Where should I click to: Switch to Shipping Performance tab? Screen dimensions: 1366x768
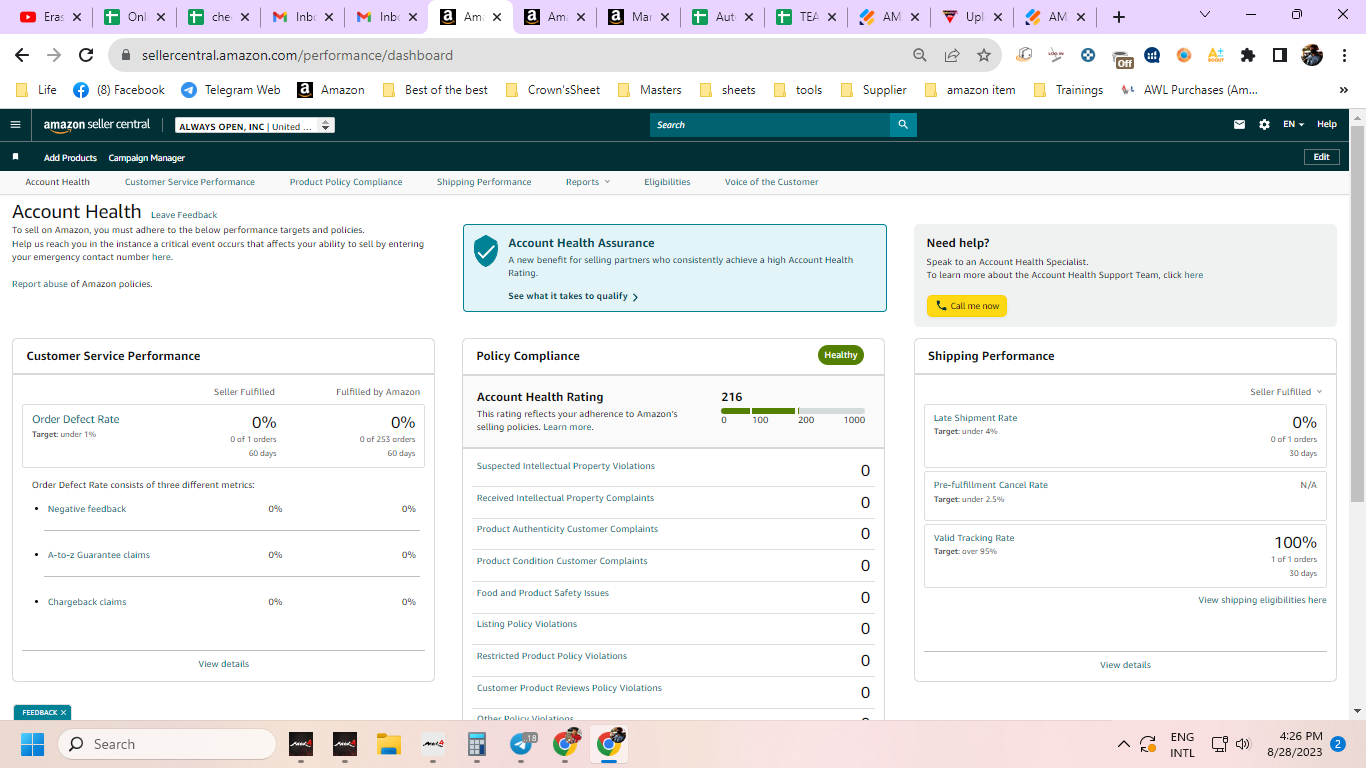(484, 182)
